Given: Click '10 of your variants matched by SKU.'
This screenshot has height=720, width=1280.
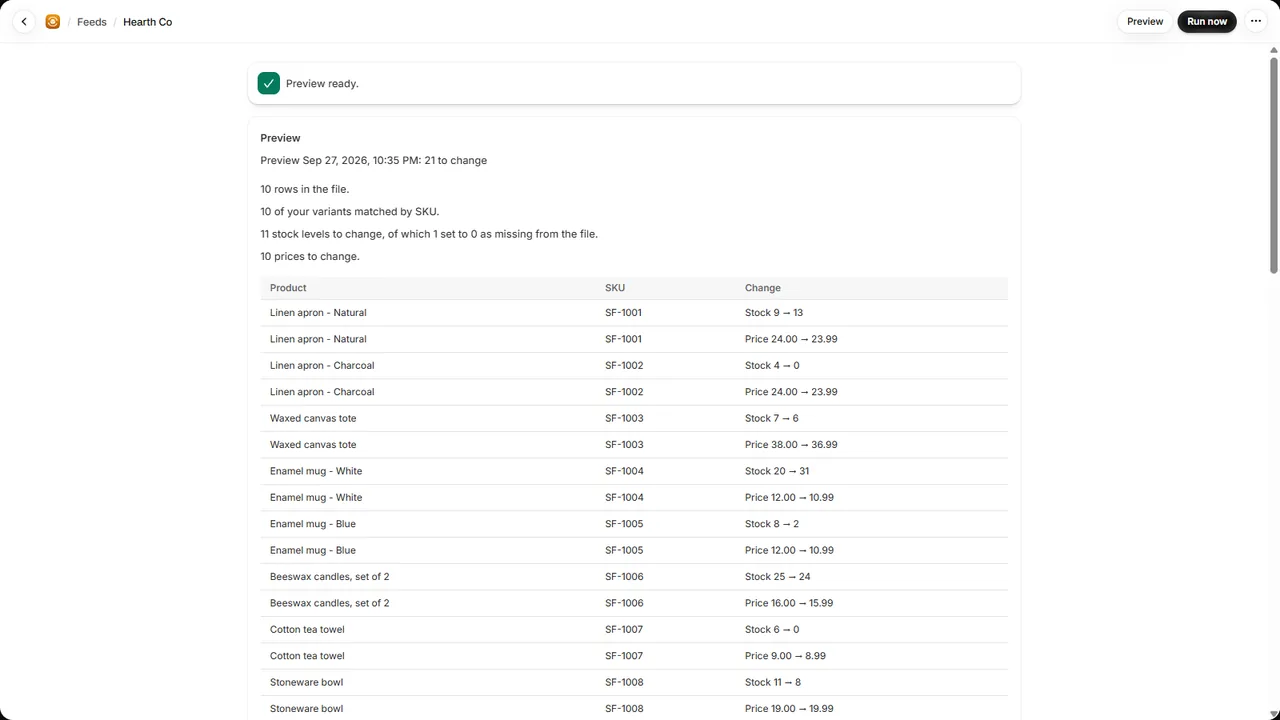Looking at the screenshot, I should pyautogui.click(x=350, y=212).
